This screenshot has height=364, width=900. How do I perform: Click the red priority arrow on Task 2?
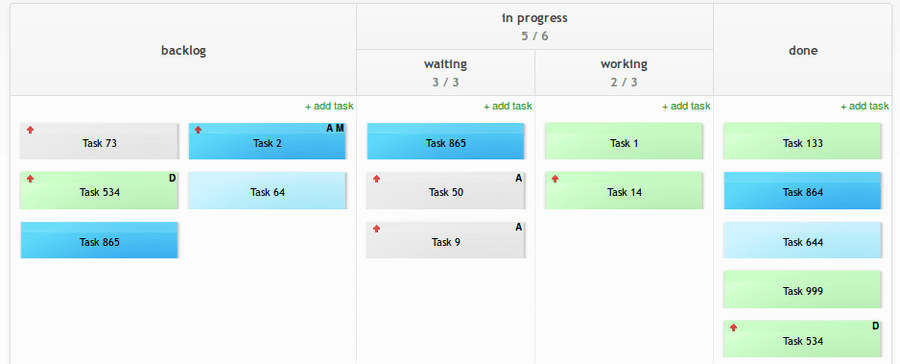[199, 130]
